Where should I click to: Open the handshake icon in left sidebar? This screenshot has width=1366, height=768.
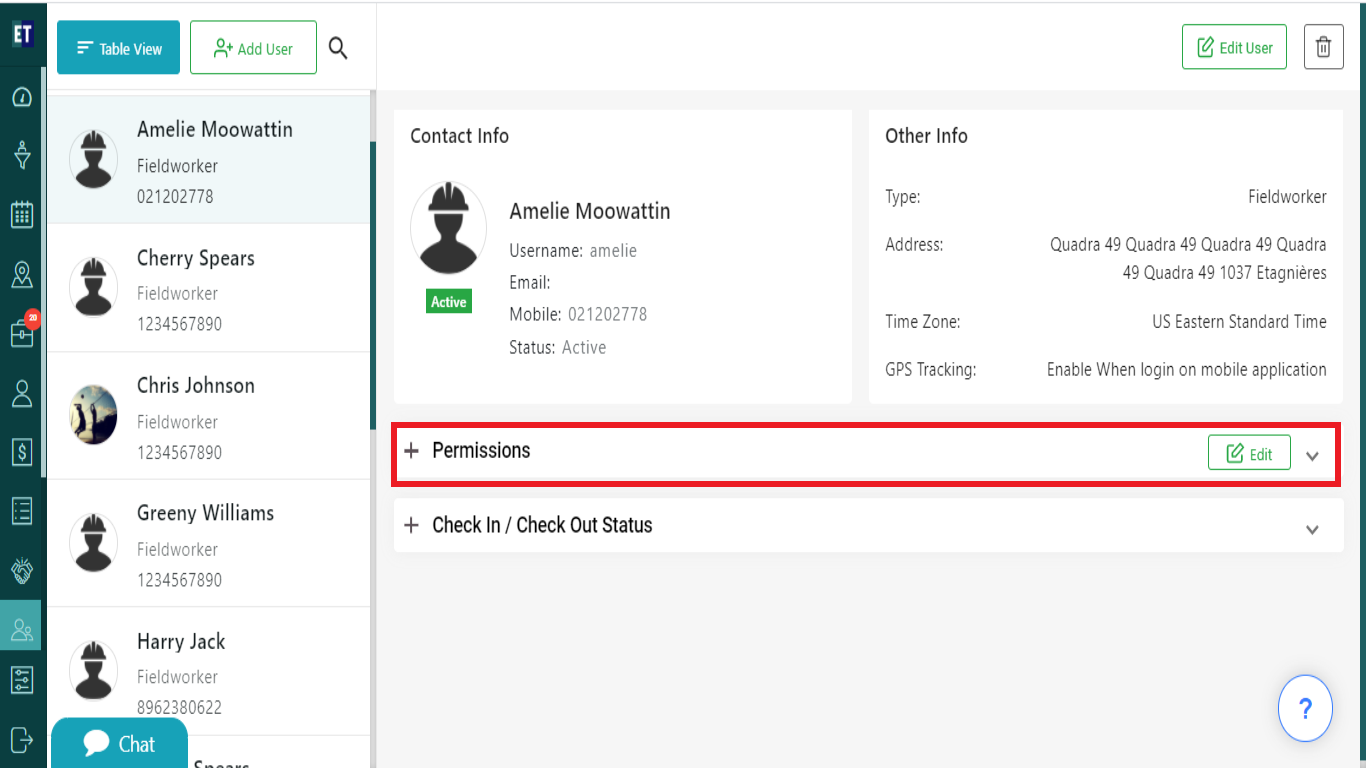(22, 570)
